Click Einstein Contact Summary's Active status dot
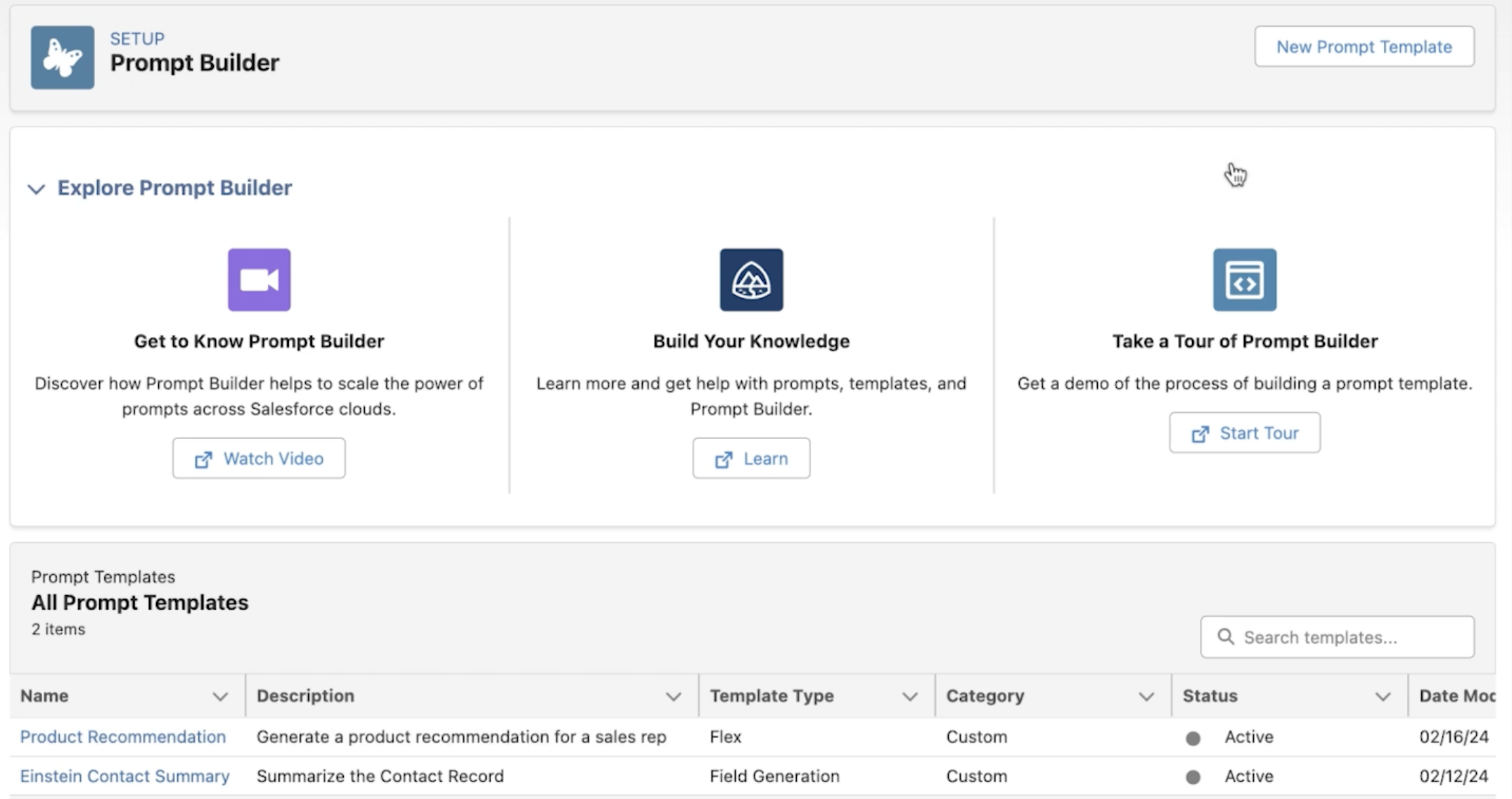Screen dimensions: 1512x799 point(1193,777)
